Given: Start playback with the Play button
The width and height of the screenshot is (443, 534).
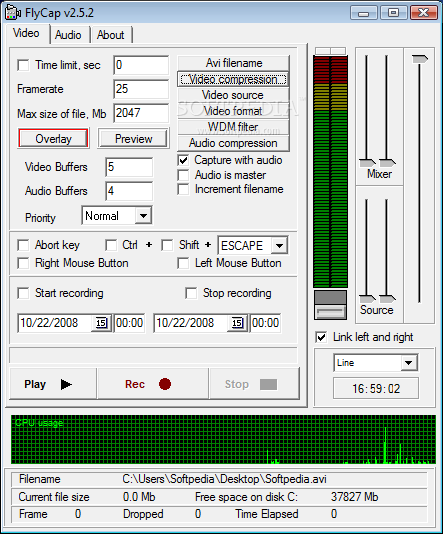Looking at the screenshot, I should coord(53,384).
